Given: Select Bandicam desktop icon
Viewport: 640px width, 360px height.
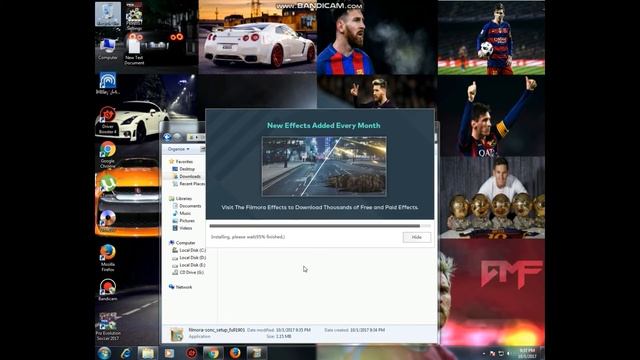Looking at the screenshot, I should click(108, 290).
